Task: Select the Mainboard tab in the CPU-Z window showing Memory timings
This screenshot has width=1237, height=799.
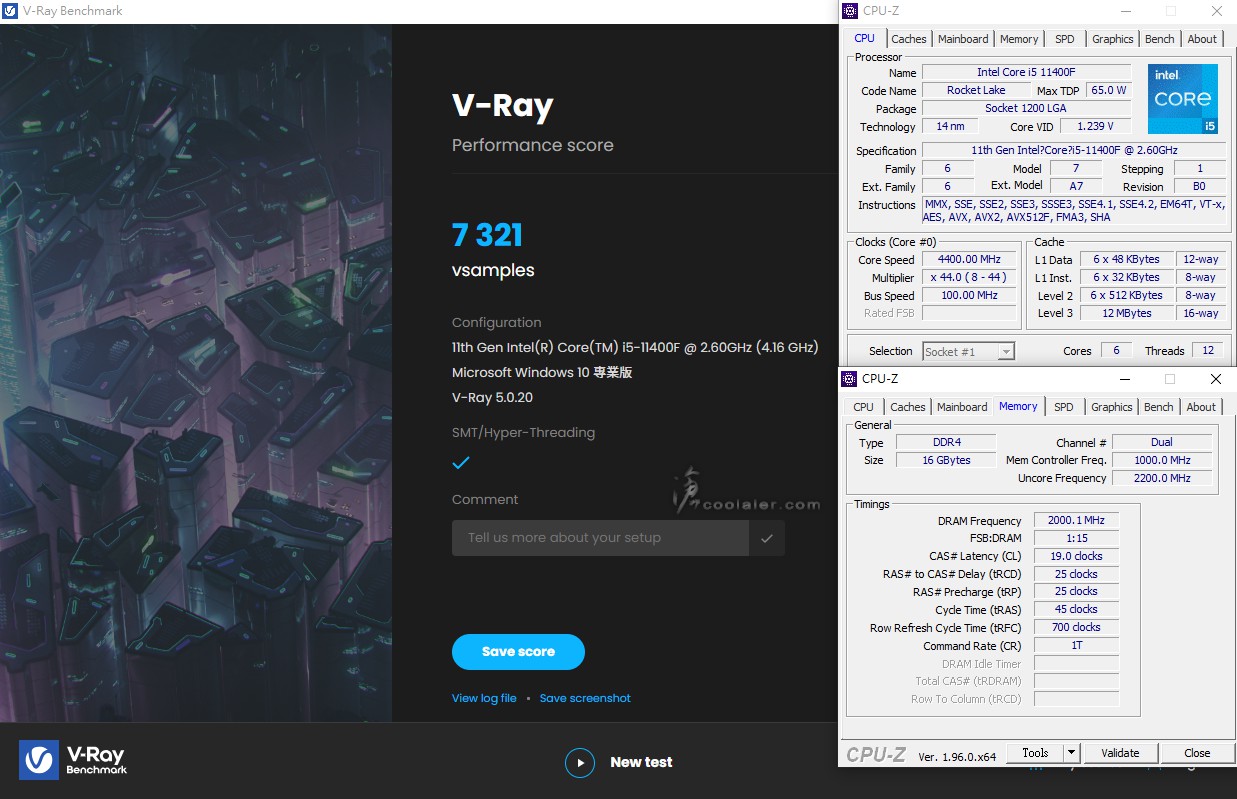Action: pos(962,407)
